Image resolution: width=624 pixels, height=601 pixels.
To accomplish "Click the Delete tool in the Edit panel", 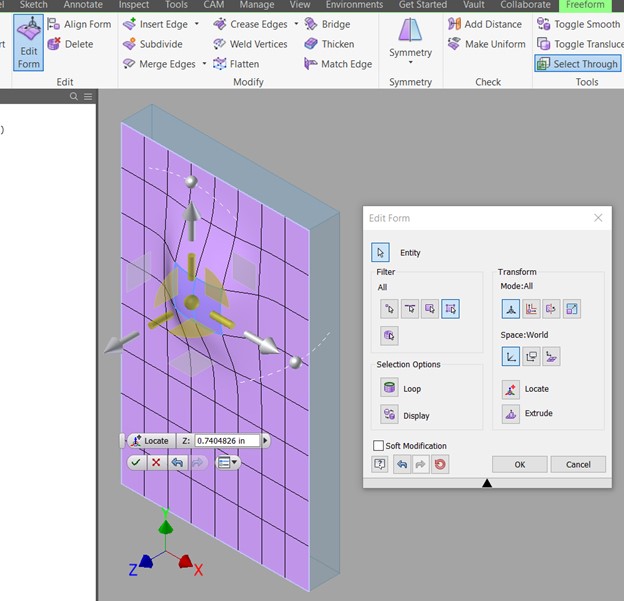I will click(70, 44).
